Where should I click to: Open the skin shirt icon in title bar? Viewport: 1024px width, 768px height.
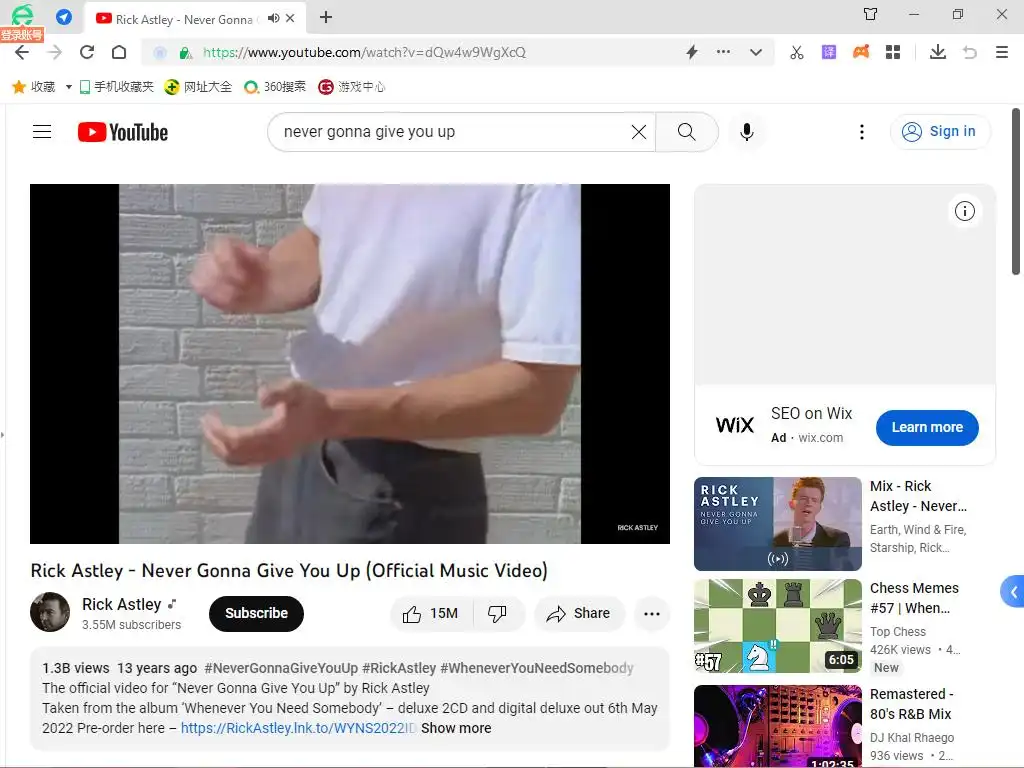pos(871,14)
